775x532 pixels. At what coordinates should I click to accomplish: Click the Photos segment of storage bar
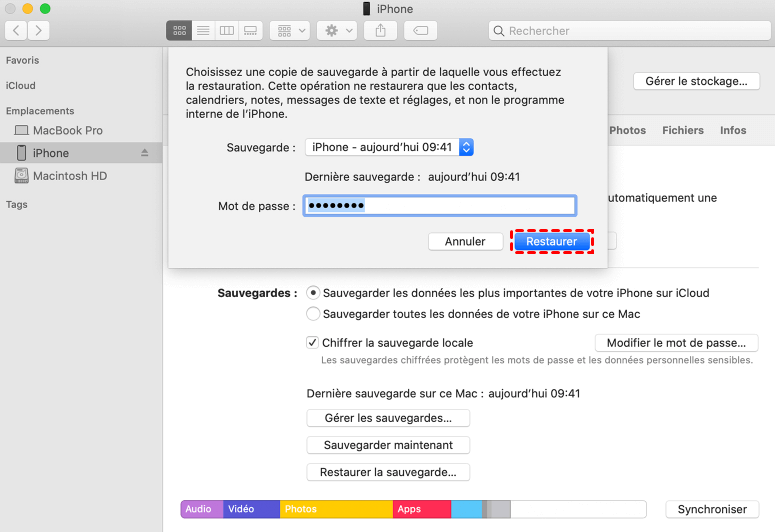336,509
